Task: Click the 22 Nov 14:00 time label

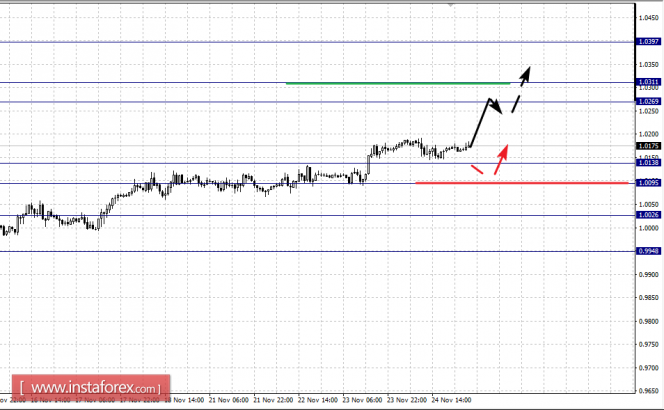Action: pos(318,400)
